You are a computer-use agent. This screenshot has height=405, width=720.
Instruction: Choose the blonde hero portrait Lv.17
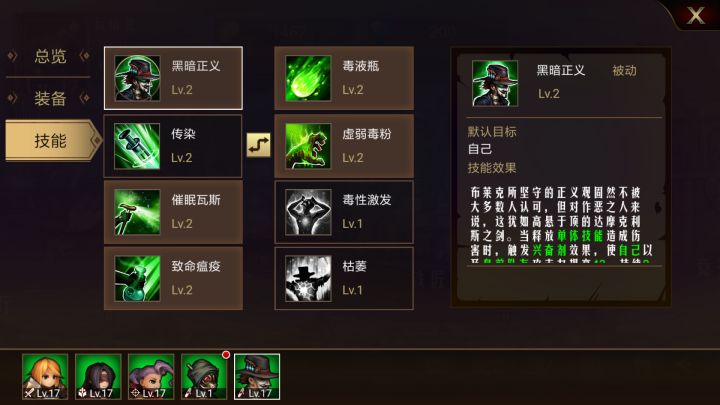pyautogui.click(x=45, y=377)
